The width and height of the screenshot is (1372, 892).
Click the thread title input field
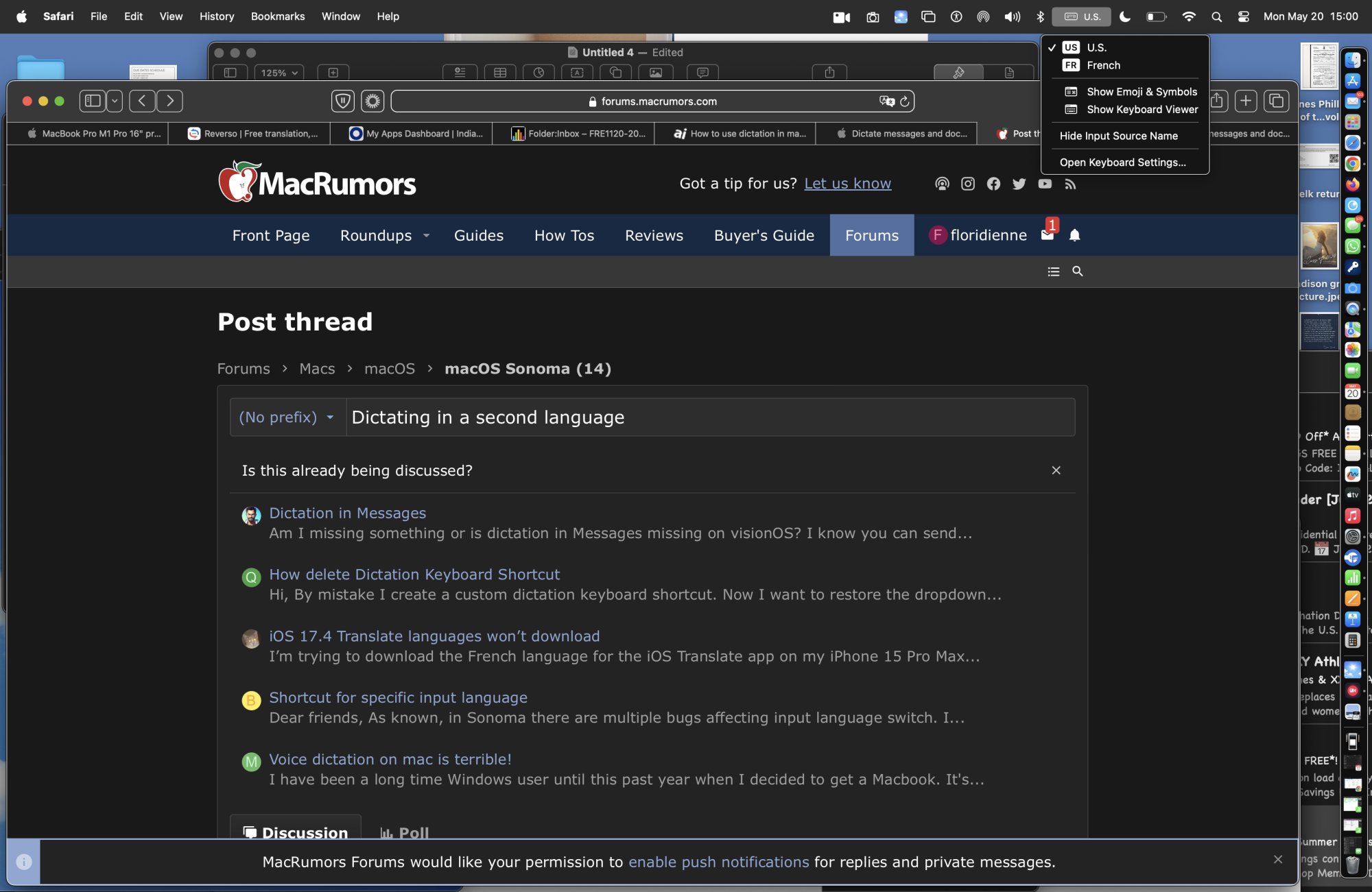[x=709, y=418]
